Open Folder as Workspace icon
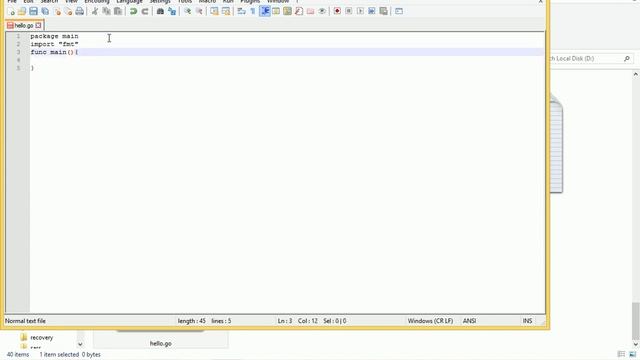 [x=310, y=11]
